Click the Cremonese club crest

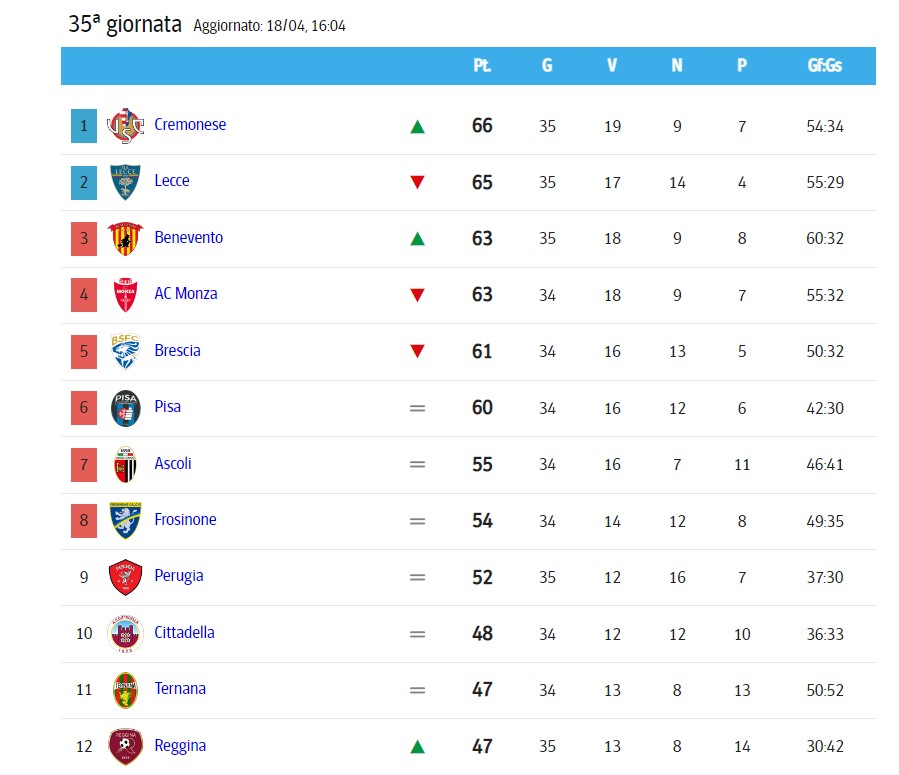pos(126,126)
